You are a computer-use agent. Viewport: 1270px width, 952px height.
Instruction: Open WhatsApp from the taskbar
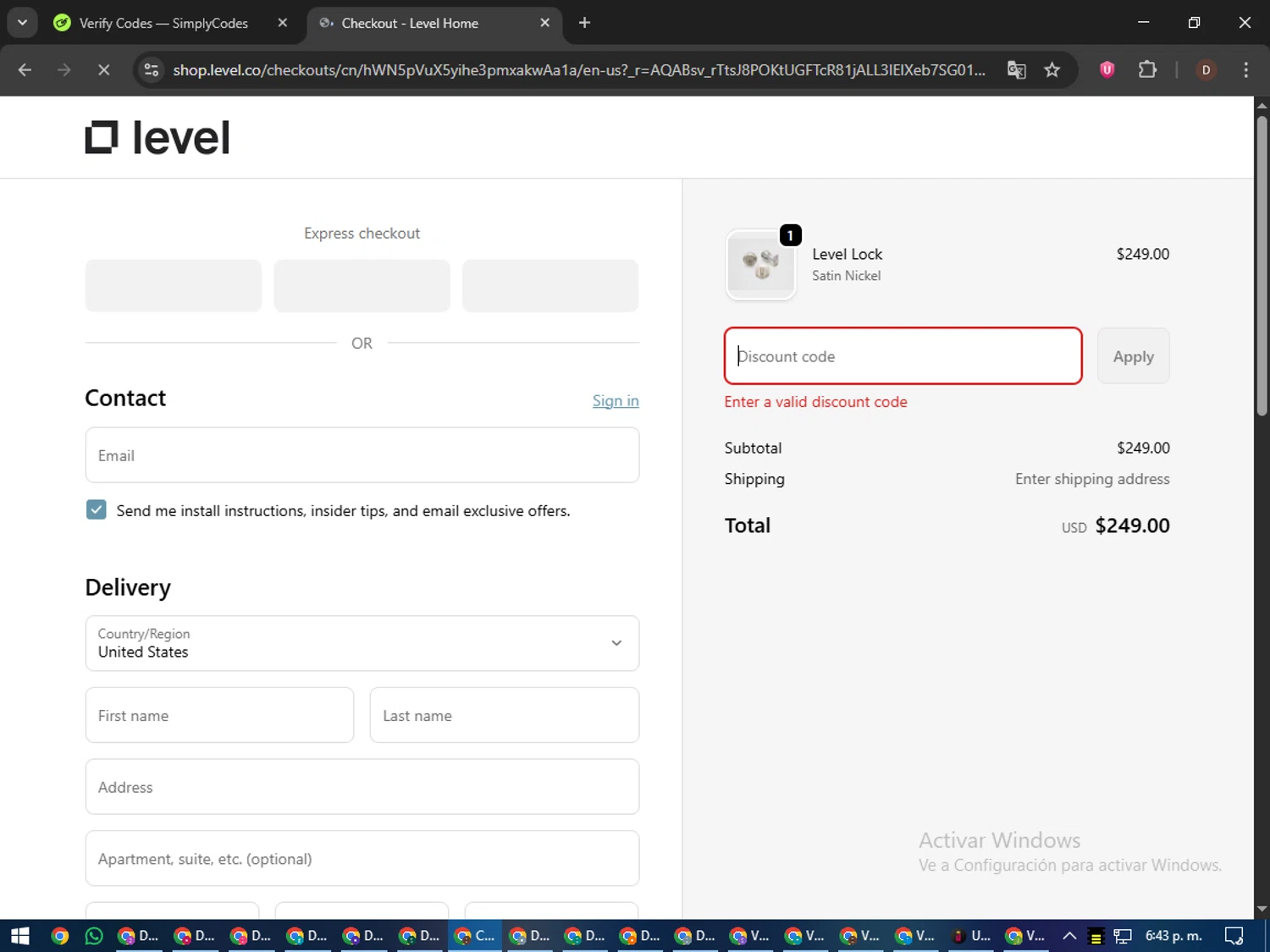pyautogui.click(x=94, y=936)
